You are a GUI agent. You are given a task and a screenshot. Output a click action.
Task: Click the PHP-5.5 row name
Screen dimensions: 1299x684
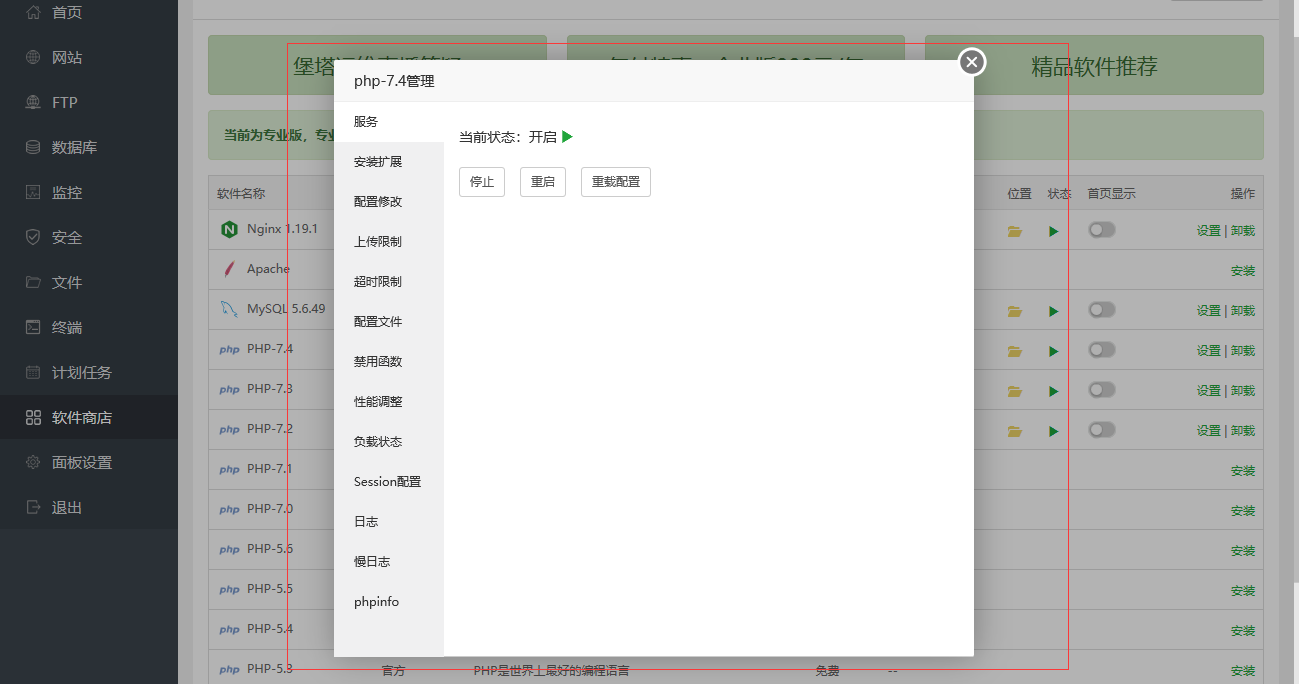click(x=270, y=589)
